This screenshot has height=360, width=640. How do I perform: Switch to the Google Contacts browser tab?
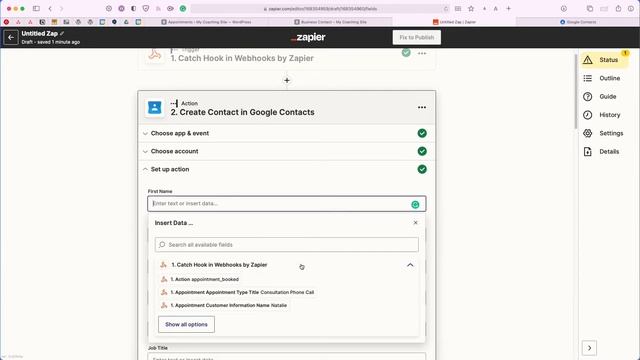[578, 22]
